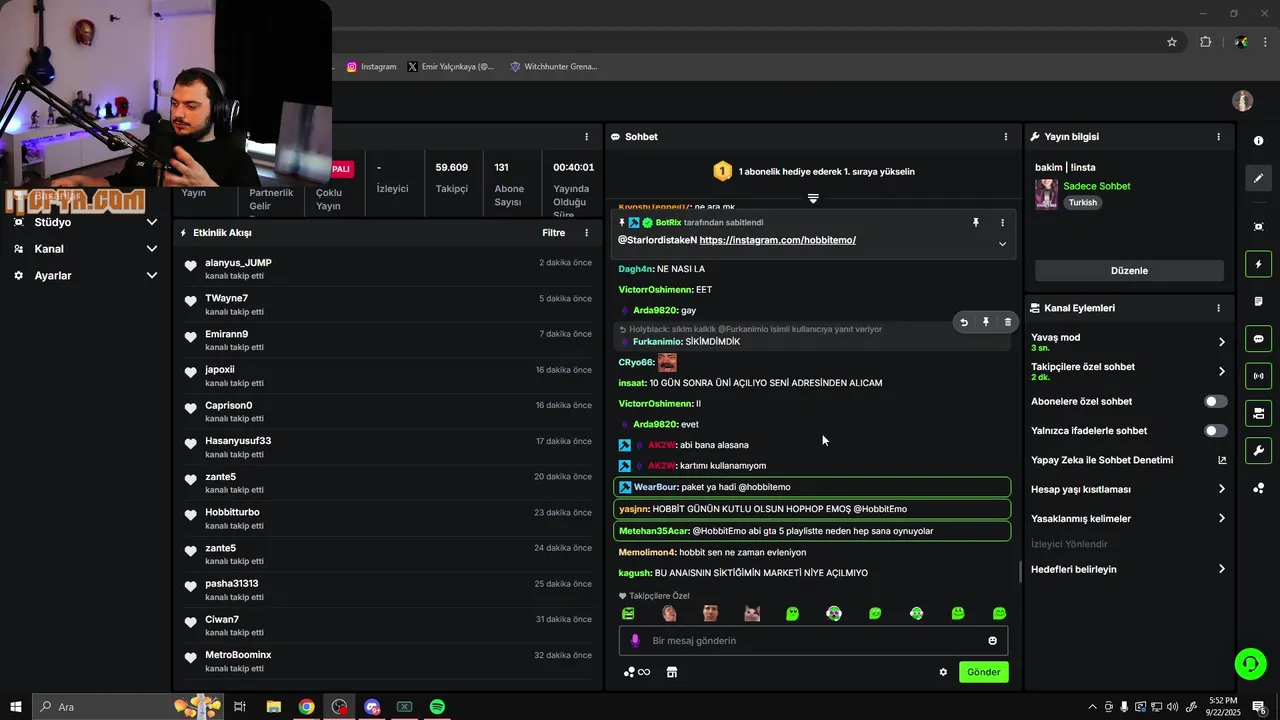
Task: Open the chat settings gear icon
Action: click(942, 672)
